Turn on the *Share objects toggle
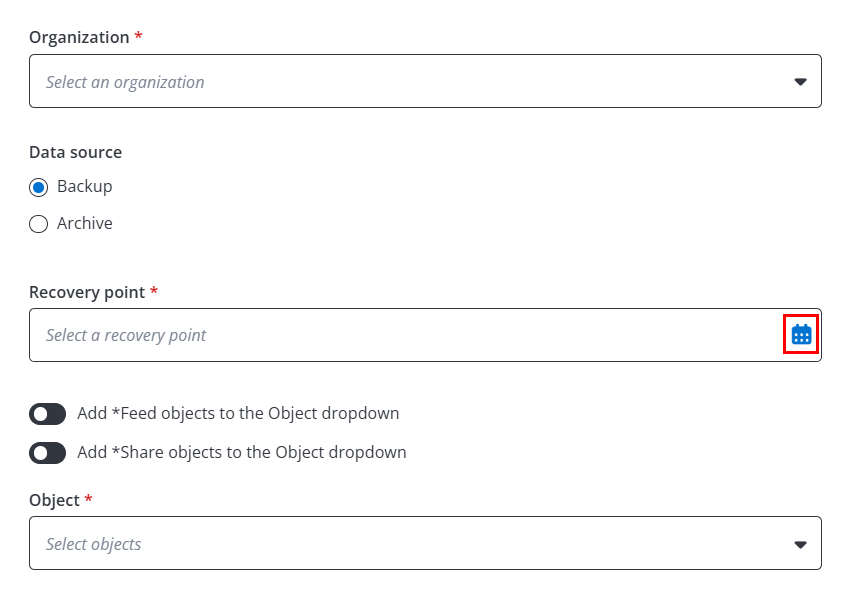Image resolution: width=852 pixels, height=590 pixels. click(x=47, y=453)
